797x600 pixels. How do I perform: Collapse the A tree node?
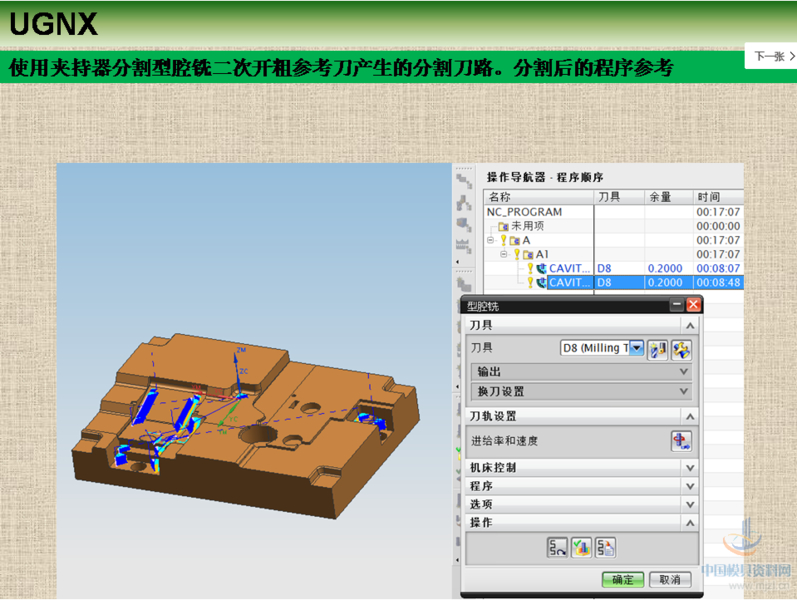point(491,240)
